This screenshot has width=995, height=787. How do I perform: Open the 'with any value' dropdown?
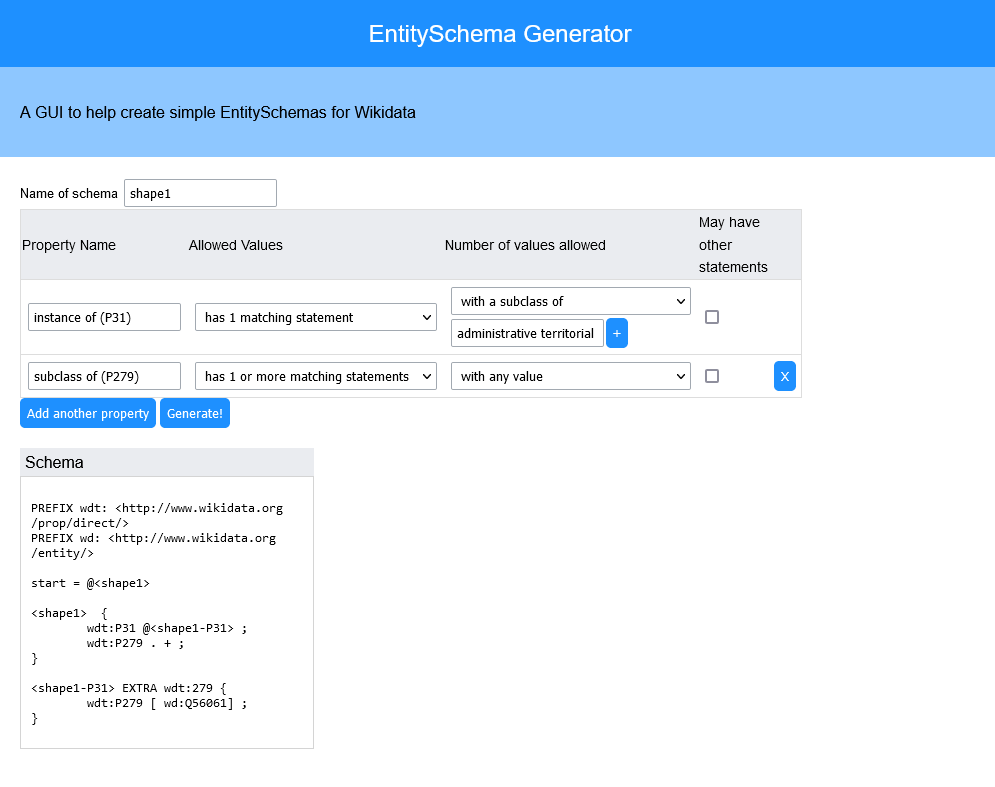(x=570, y=376)
